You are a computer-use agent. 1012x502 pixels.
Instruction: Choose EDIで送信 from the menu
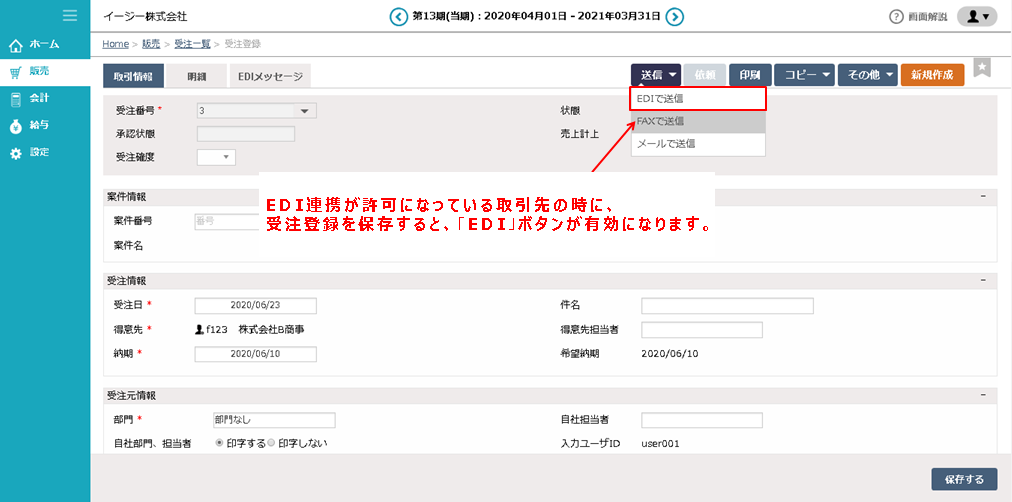click(x=698, y=99)
